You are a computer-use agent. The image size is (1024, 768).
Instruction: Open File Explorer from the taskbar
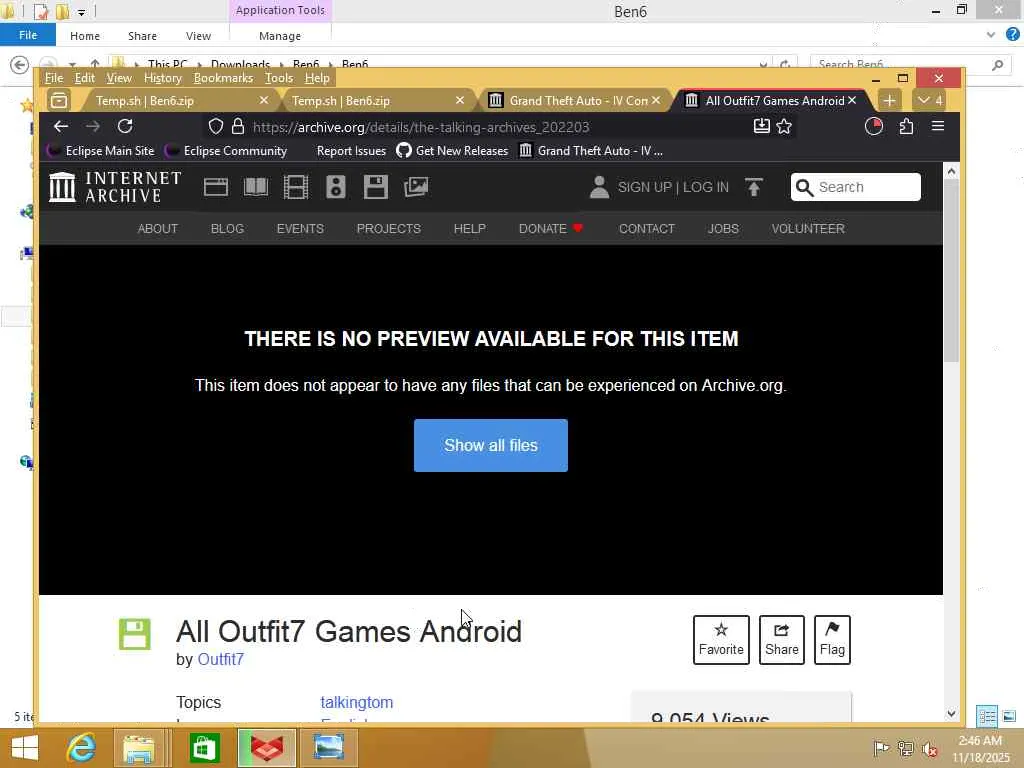pos(138,748)
